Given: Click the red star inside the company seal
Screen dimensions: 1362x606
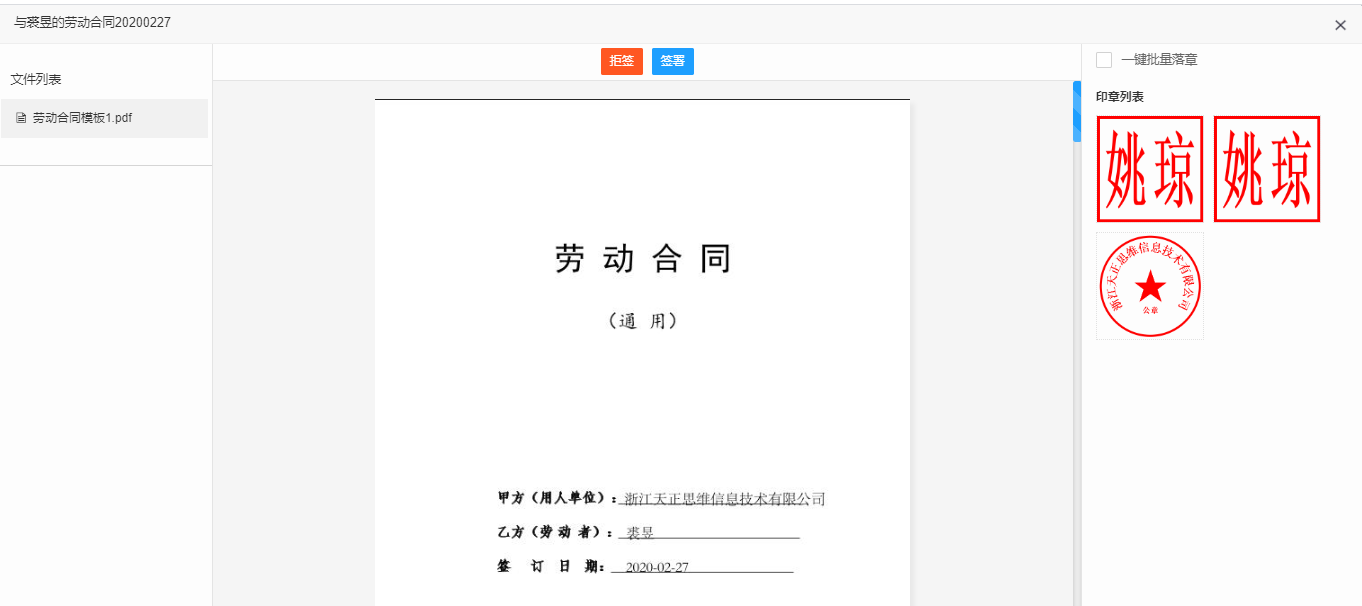Looking at the screenshot, I should (x=1152, y=287).
